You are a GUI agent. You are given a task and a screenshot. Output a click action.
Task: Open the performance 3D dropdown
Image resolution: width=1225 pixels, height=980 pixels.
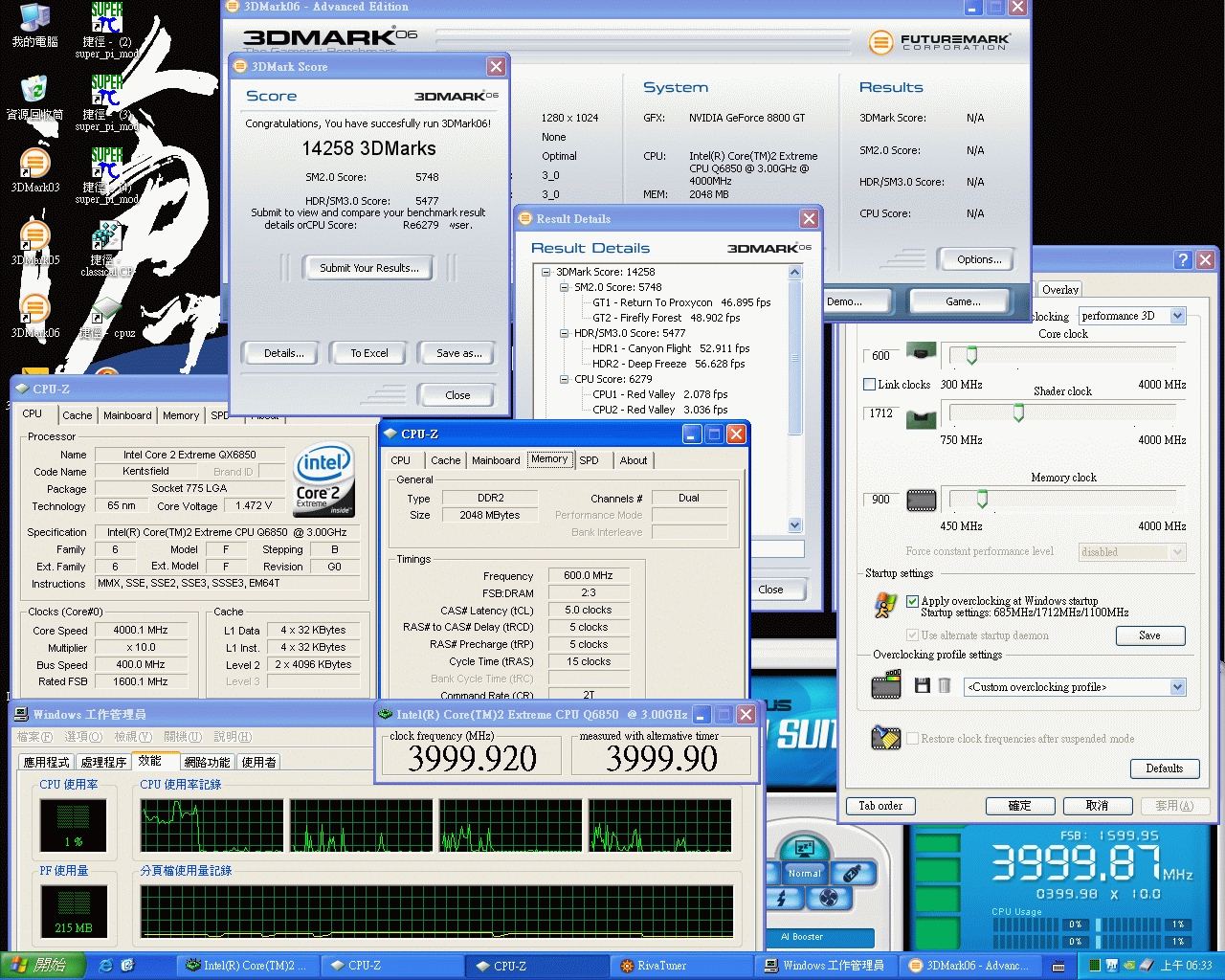pos(1178,316)
